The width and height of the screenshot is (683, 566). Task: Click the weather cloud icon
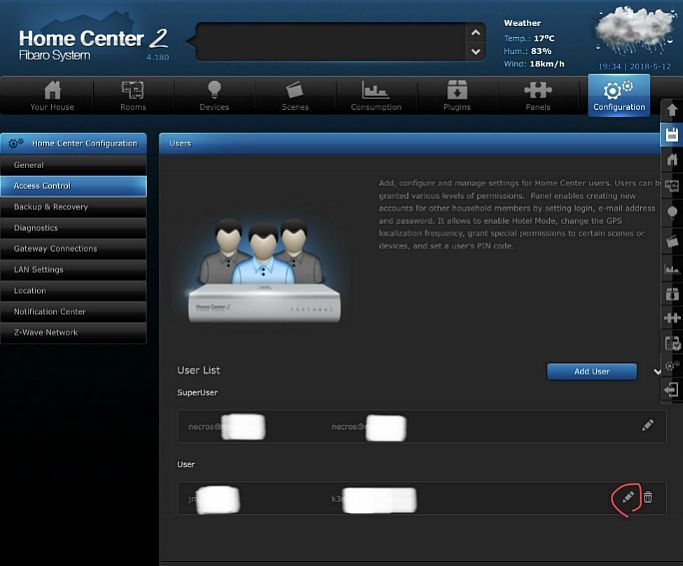coord(635,31)
